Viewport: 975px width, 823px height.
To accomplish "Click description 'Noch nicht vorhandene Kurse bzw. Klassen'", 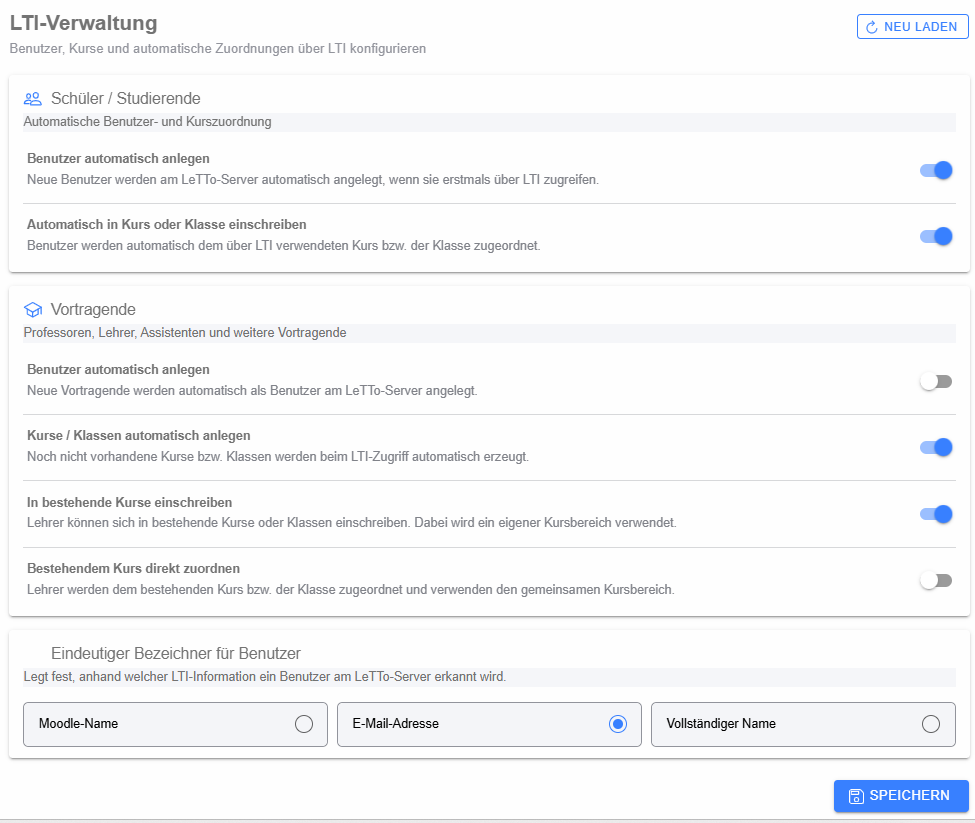I will tap(278, 456).
